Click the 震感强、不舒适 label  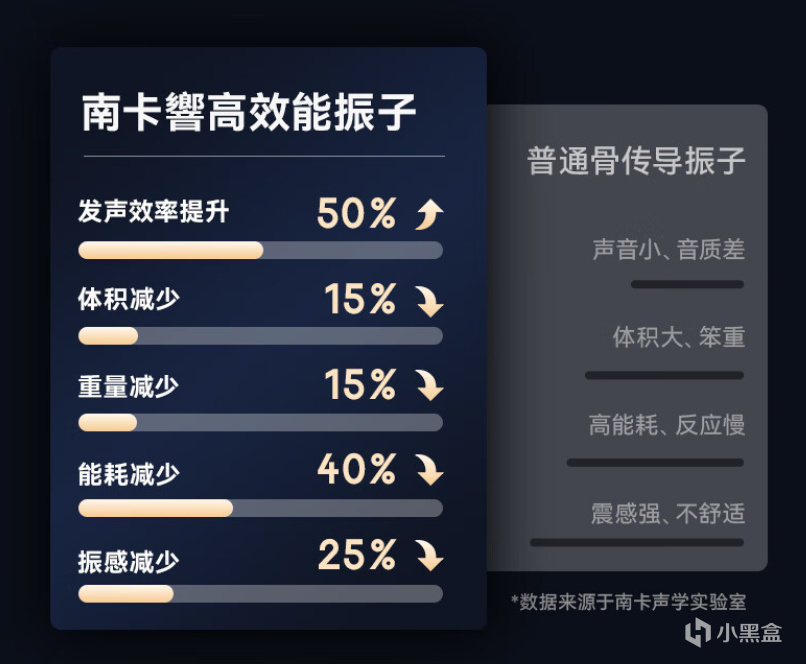(x=667, y=514)
